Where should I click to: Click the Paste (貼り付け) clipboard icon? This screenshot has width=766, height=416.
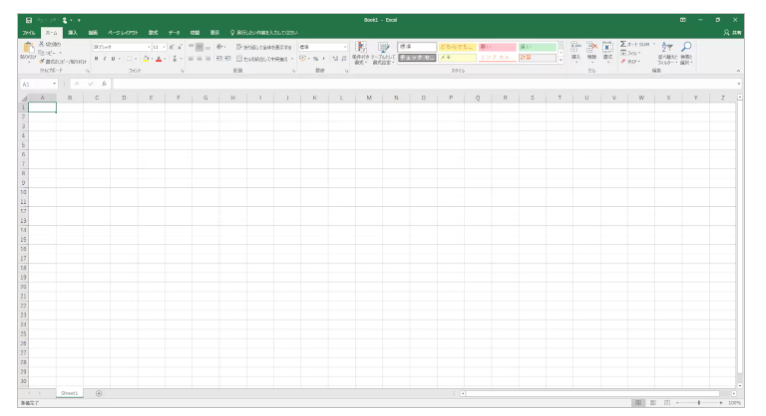coord(14,49)
